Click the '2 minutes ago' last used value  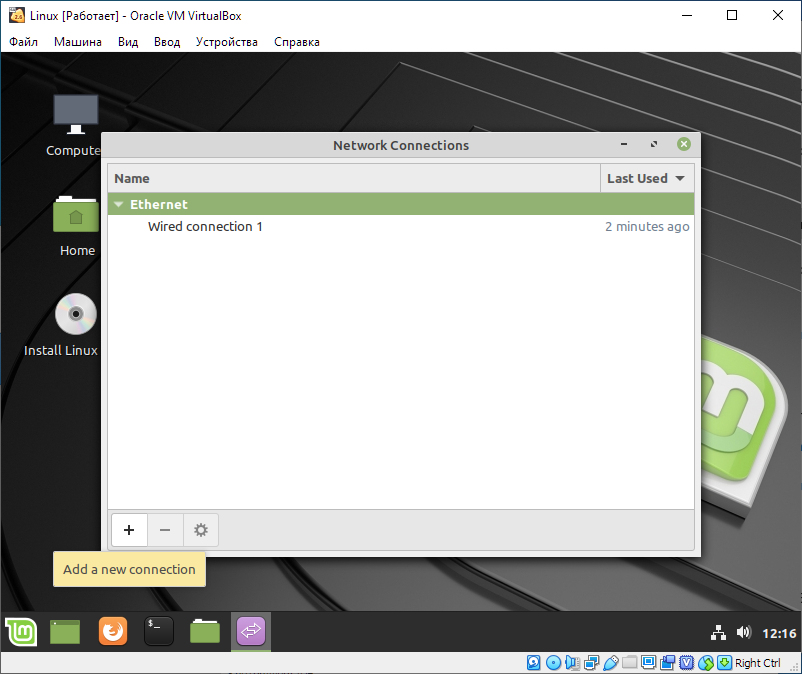[x=647, y=227]
